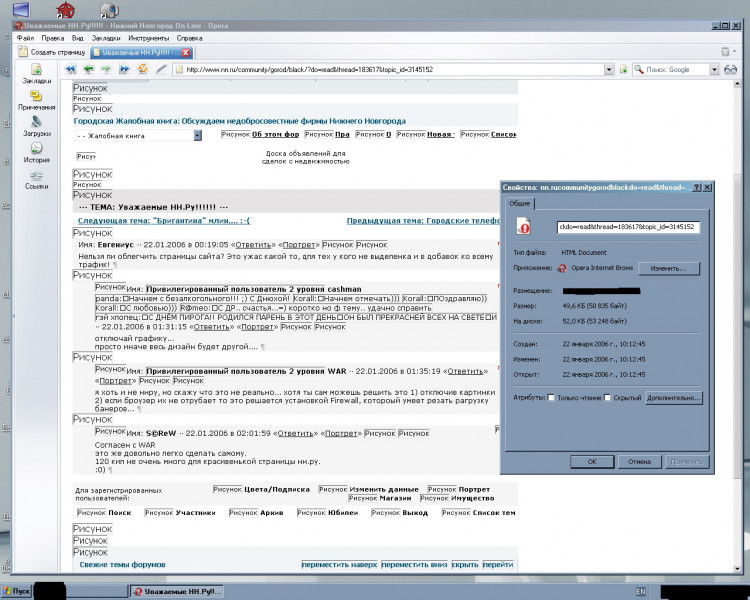Click the binoculars find icon beside search
The width and height of the screenshot is (750, 600).
[731, 69]
